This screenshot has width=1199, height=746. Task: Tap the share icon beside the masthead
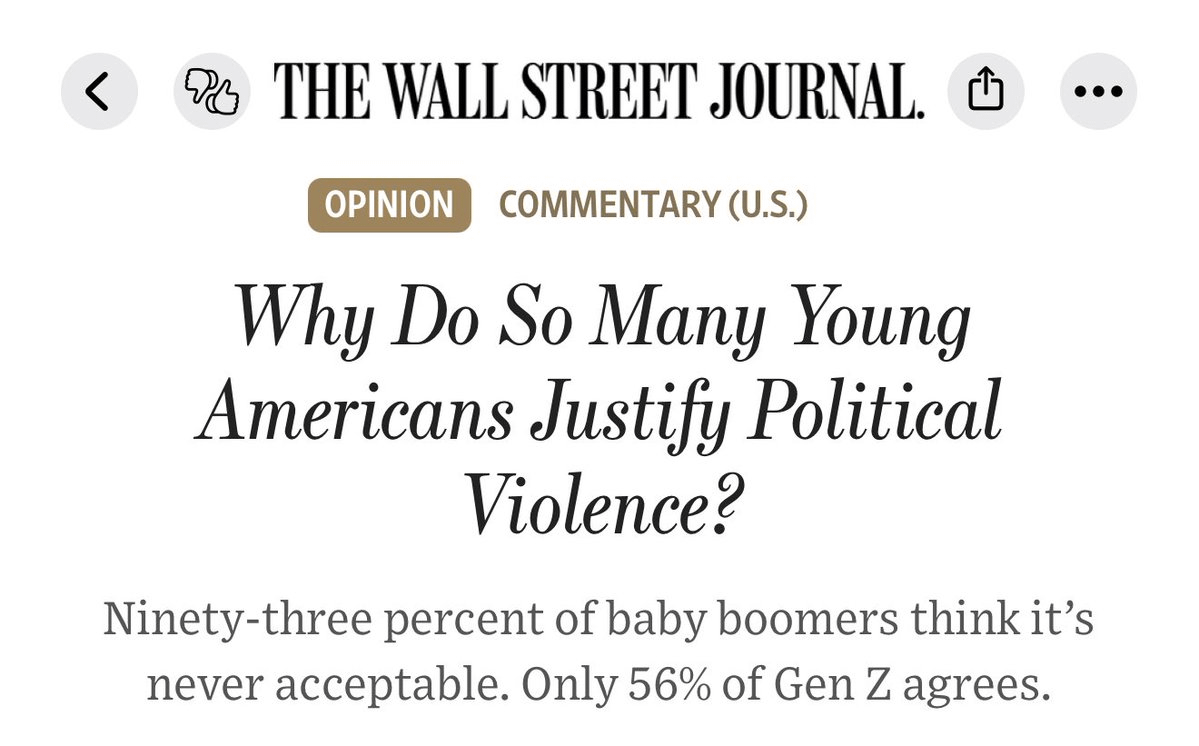tap(986, 91)
